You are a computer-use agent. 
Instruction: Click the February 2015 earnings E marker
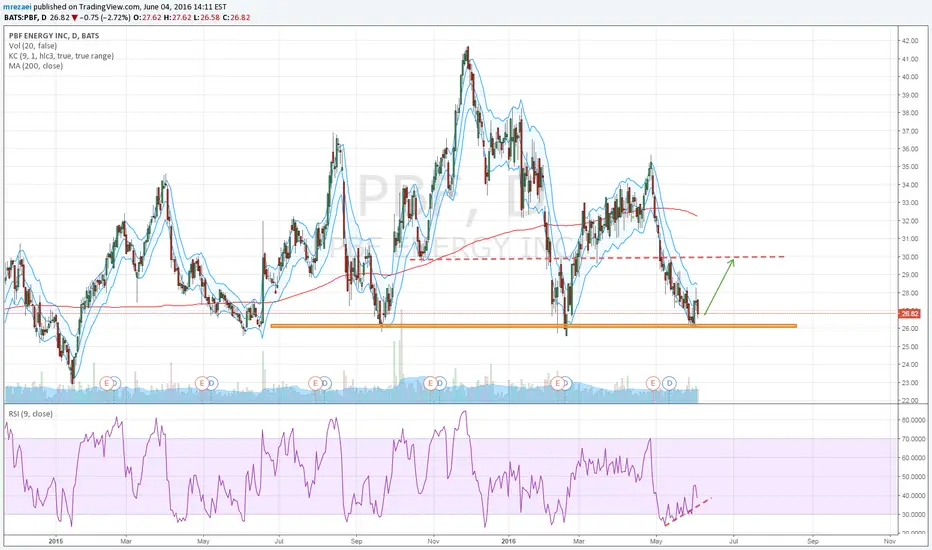107,383
